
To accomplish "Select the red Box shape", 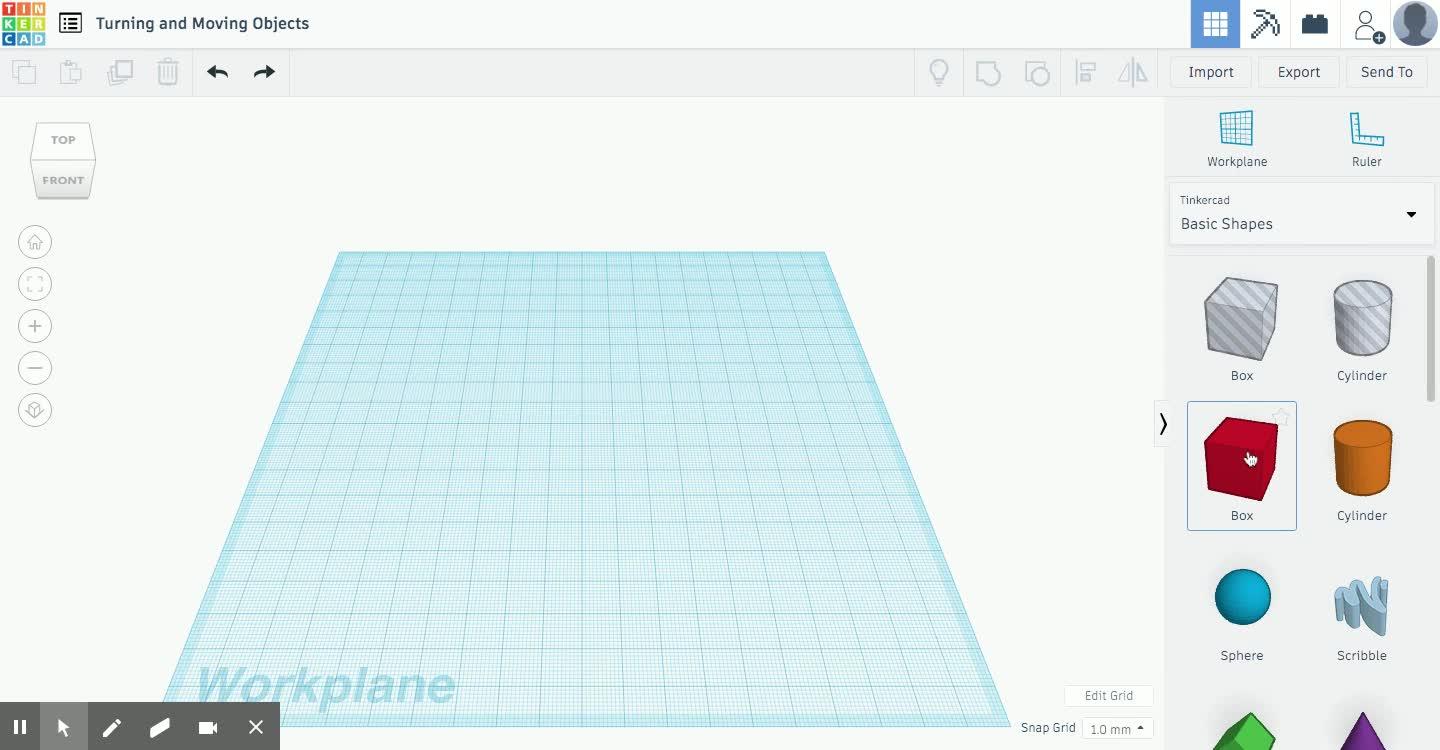I will [1242, 466].
